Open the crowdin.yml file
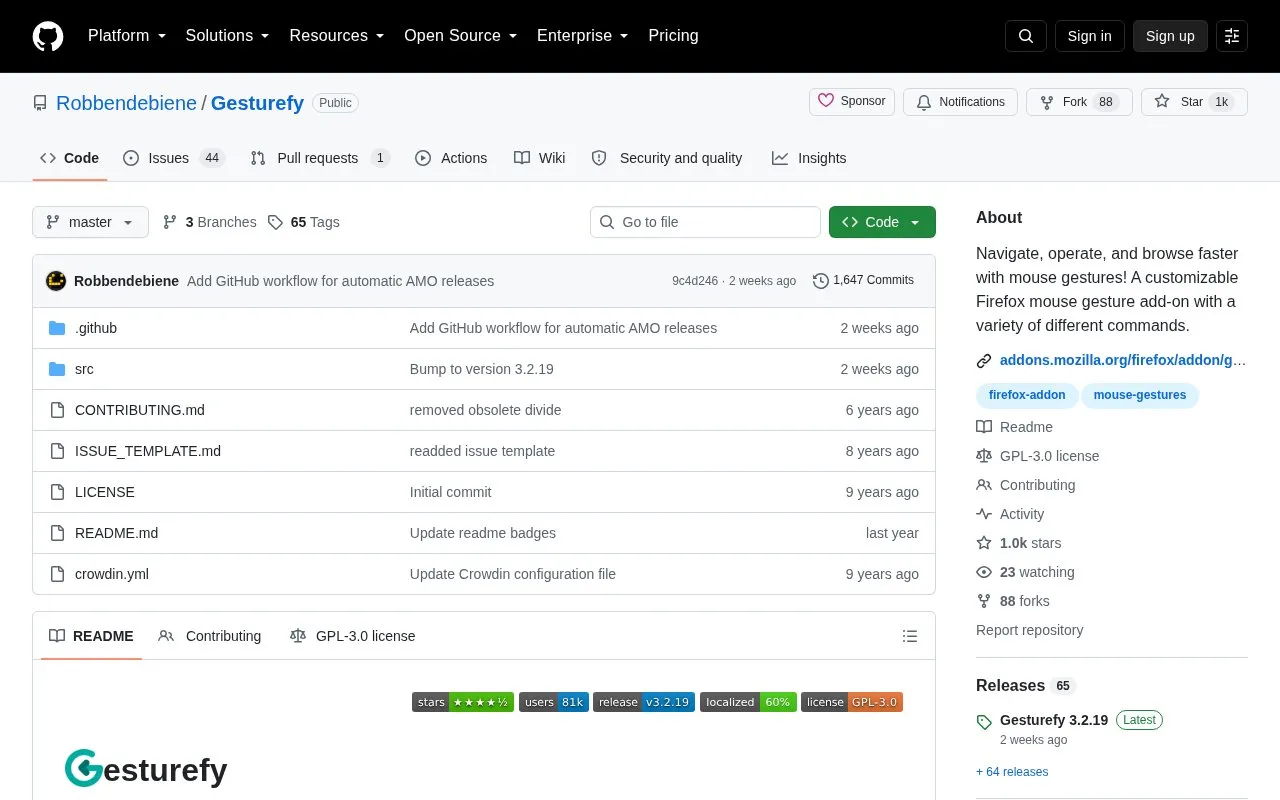1280x800 pixels. (x=112, y=574)
